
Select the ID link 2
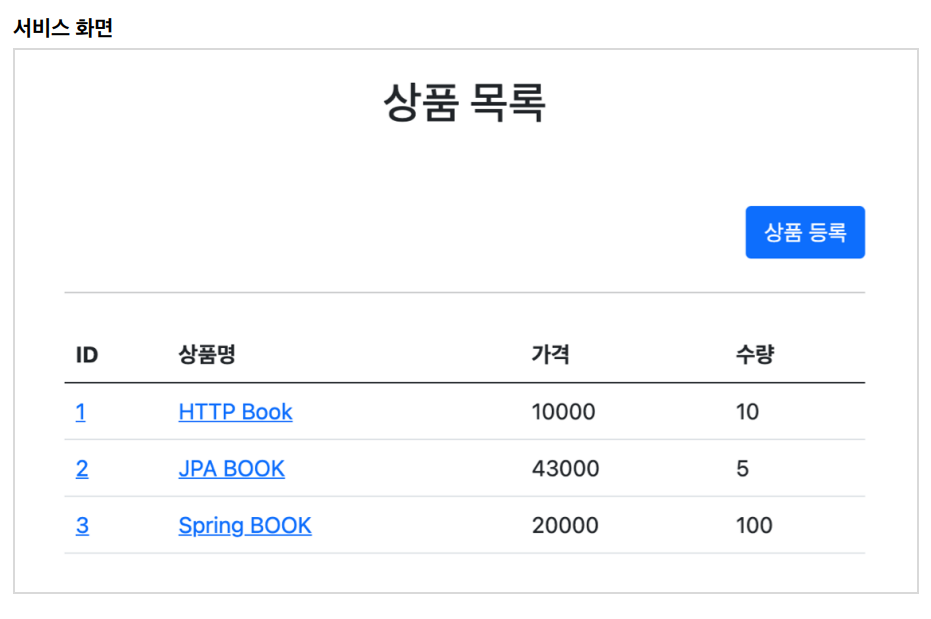point(82,469)
